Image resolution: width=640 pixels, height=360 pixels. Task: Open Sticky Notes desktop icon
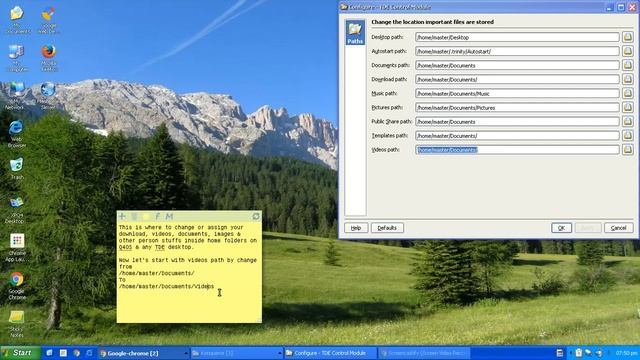pyautogui.click(x=16, y=324)
